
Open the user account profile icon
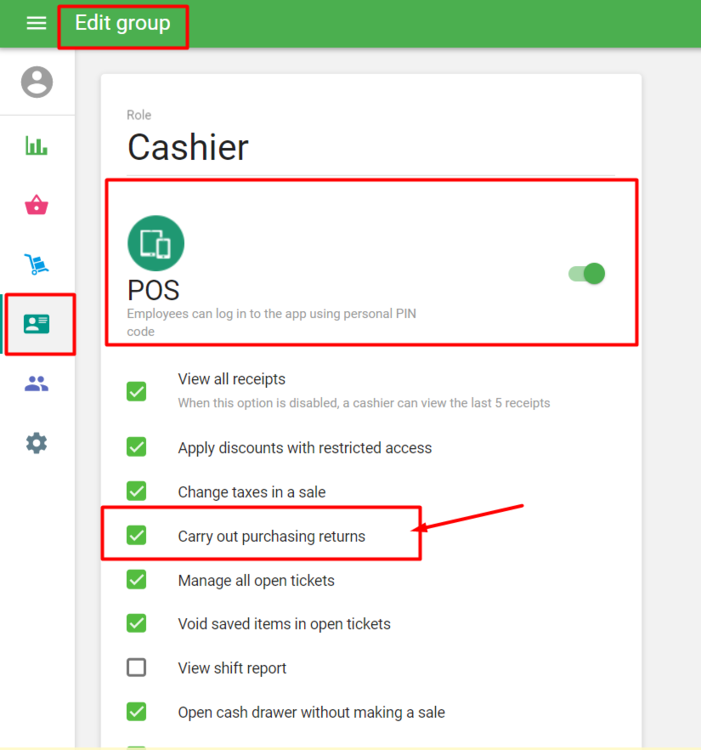click(37, 82)
